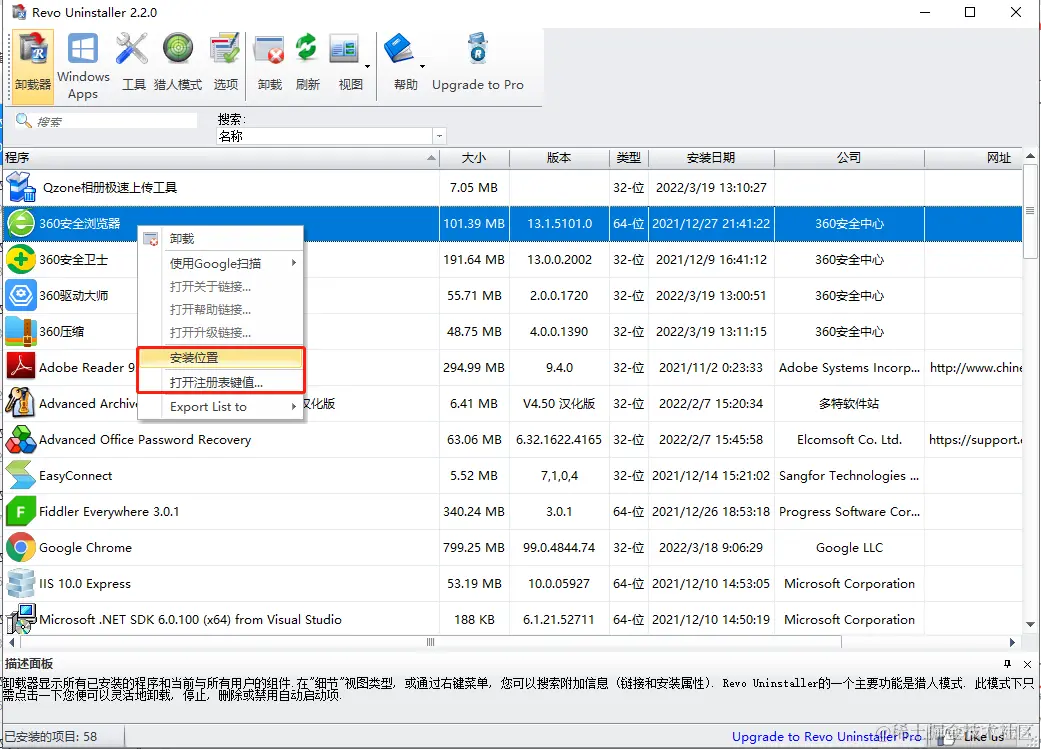Sort programs by the 大小 column header
Screen dimensions: 1041x749
(474, 158)
